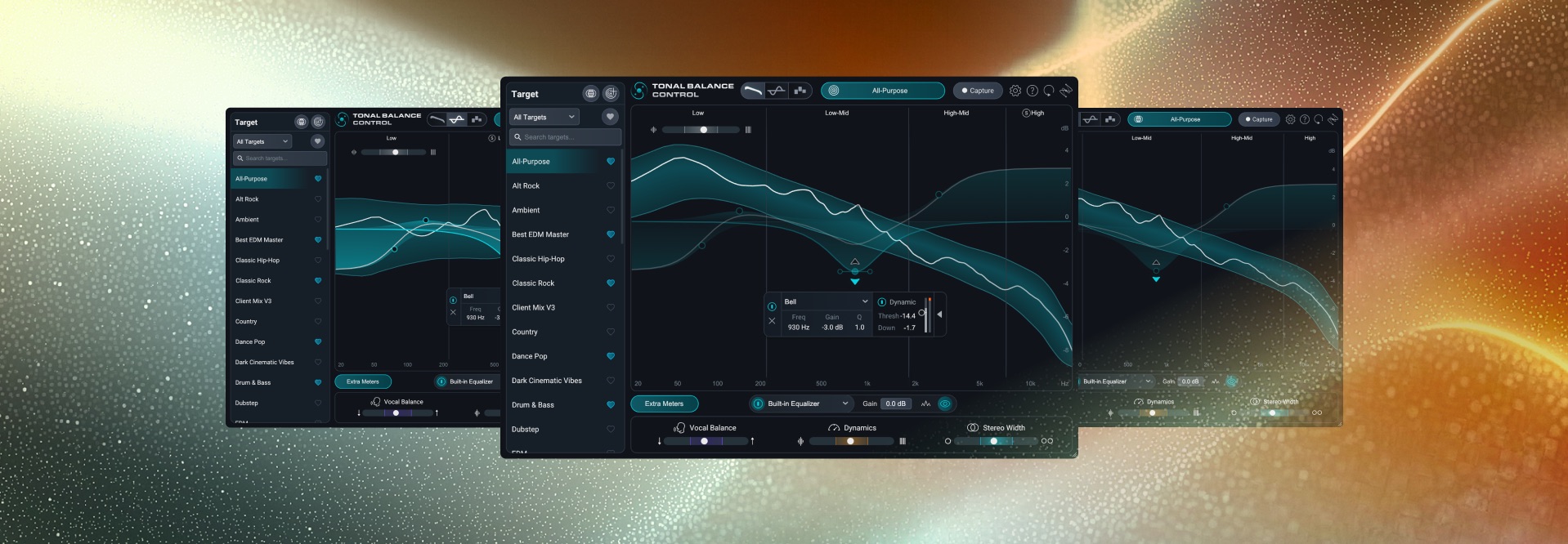Favorite the Alt Rock target heart
The image size is (1568, 544).
(610, 186)
